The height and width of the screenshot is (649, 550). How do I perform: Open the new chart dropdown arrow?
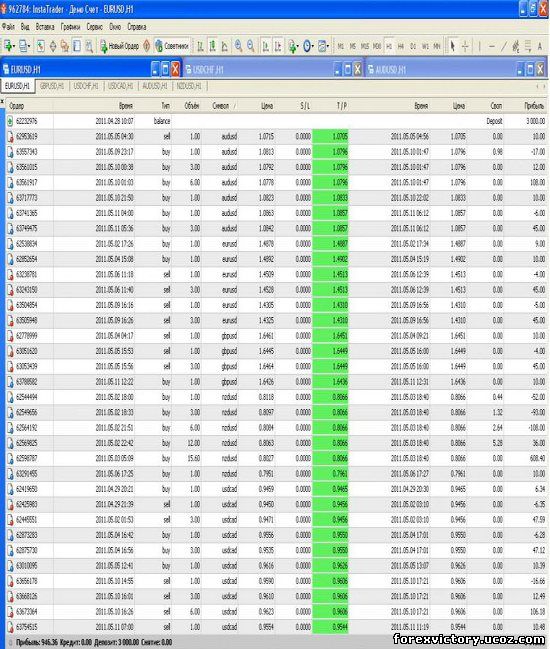(14, 46)
